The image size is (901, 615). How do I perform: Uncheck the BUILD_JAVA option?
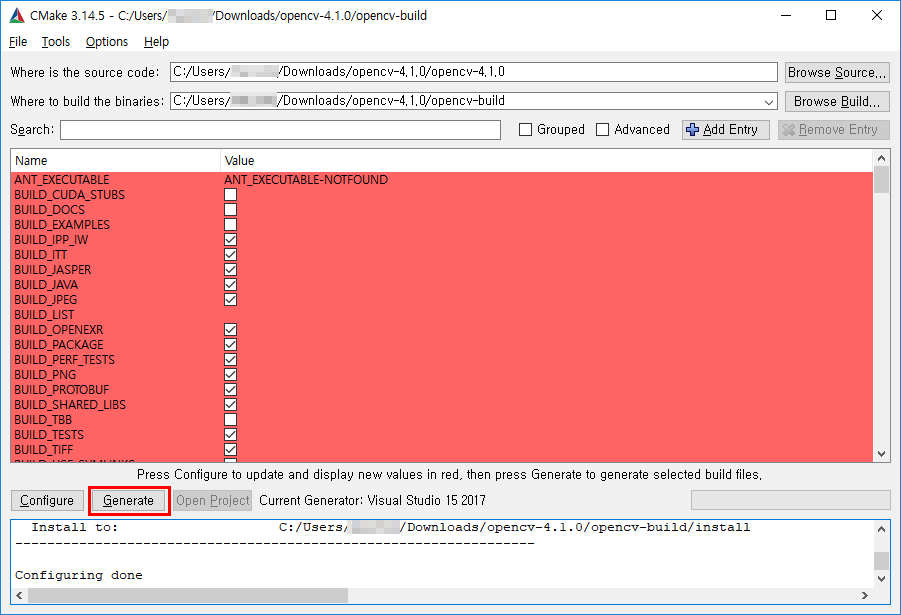(x=230, y=285)
